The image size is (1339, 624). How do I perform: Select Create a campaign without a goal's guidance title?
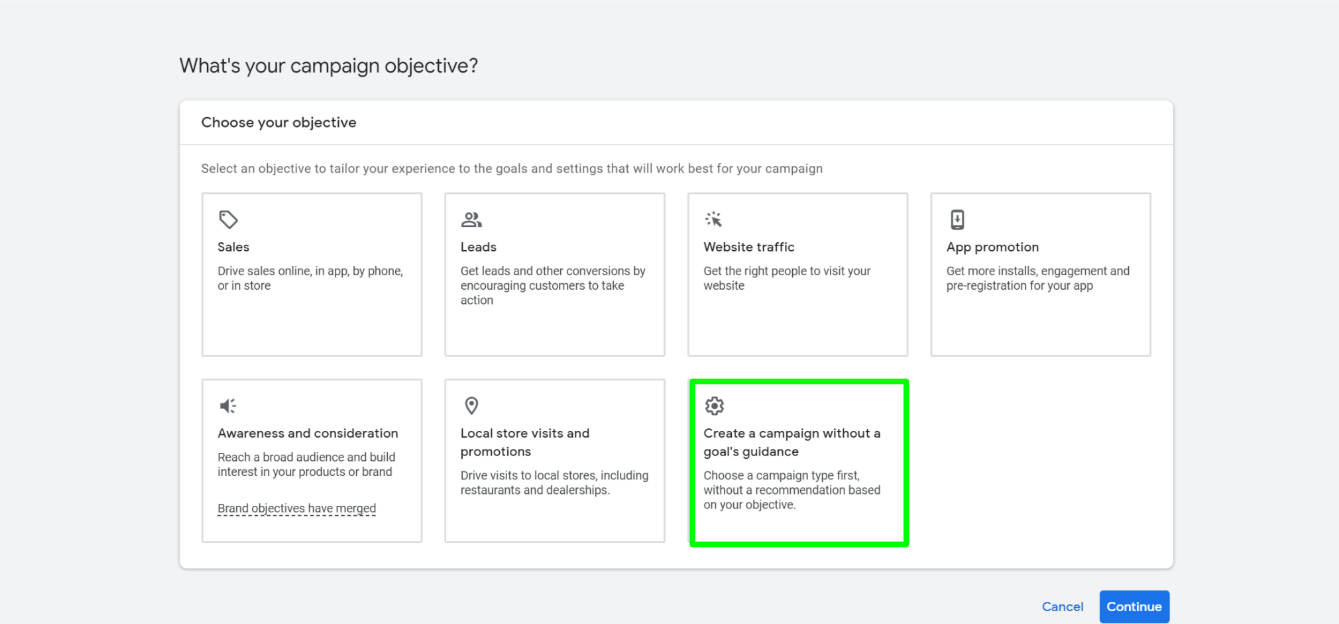point(792,442)
